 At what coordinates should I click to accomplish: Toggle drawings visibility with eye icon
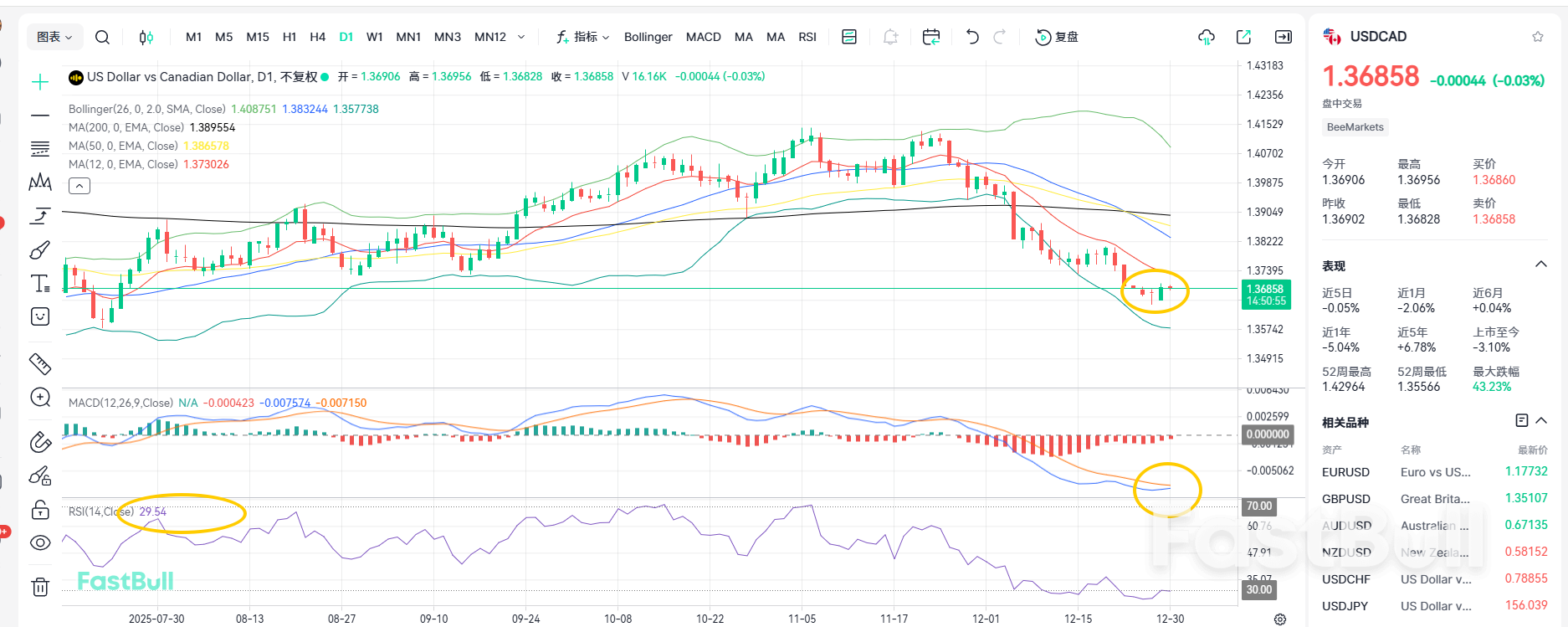point(40,543)
